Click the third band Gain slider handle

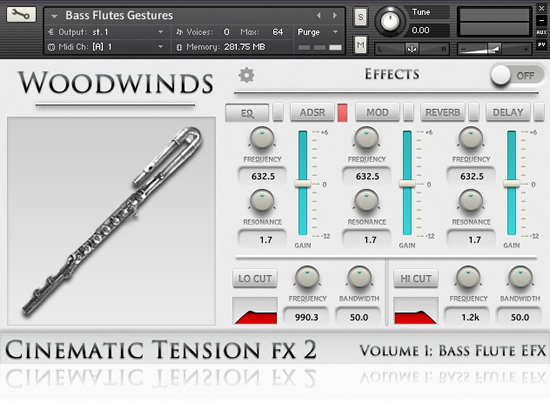[x=511, y=183]
